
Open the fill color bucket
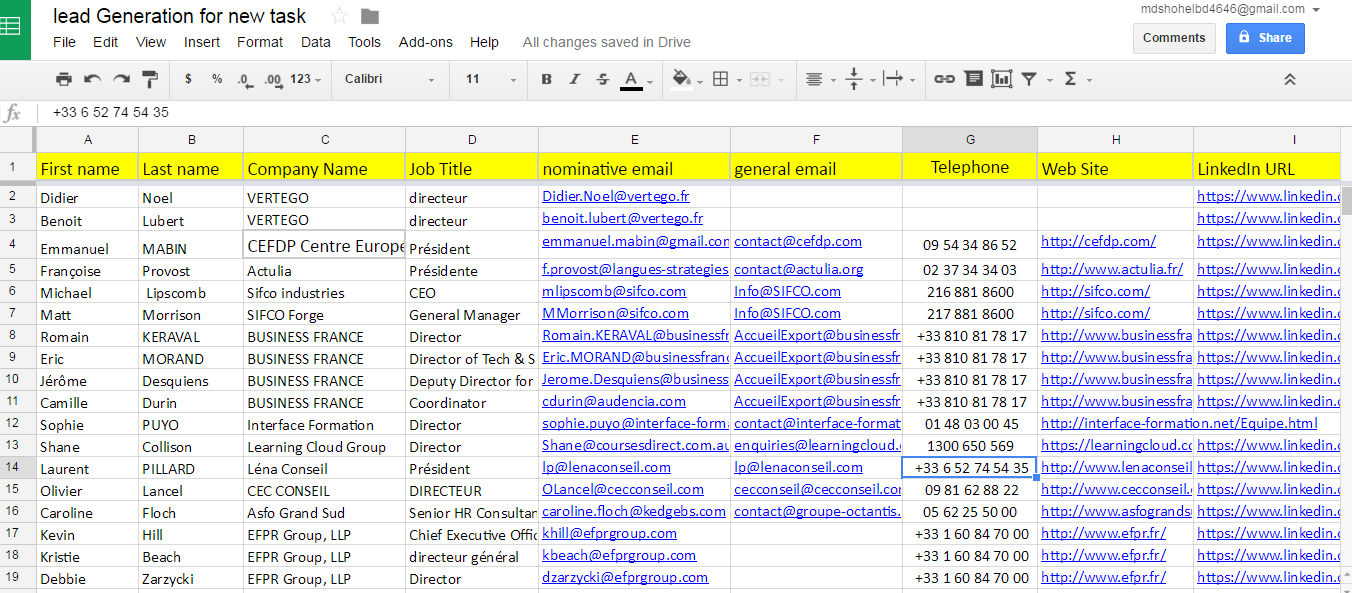(x=685, y=79)
